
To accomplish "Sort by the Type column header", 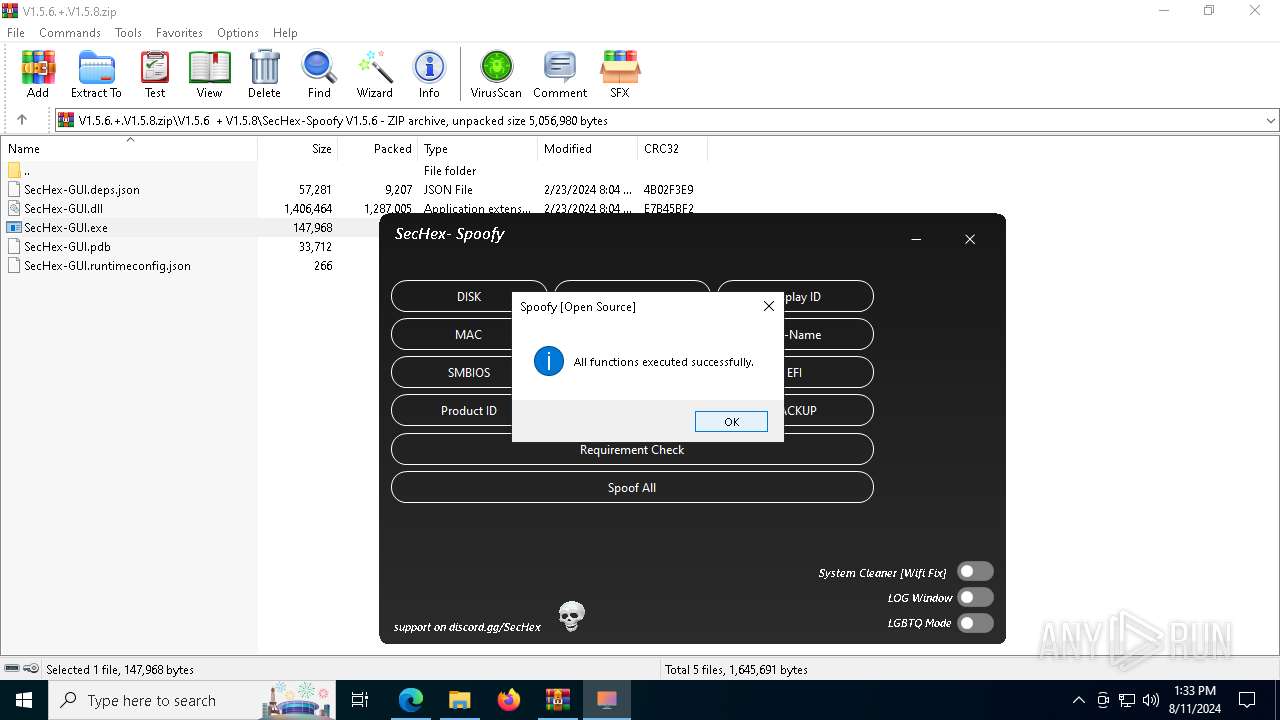I will click(x=478, y=148).
